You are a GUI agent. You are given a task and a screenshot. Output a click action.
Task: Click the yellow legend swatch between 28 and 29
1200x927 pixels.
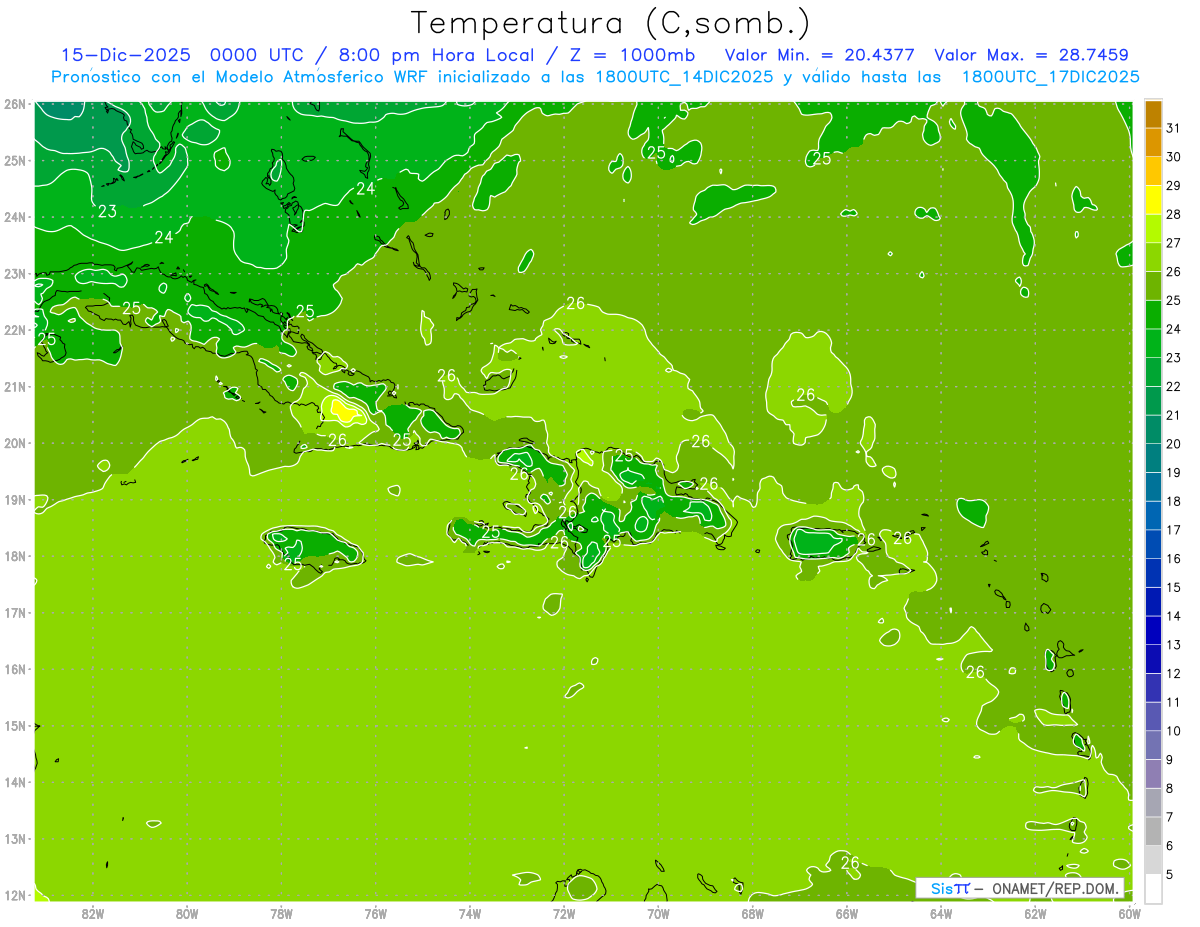(x=1153, y=200)
